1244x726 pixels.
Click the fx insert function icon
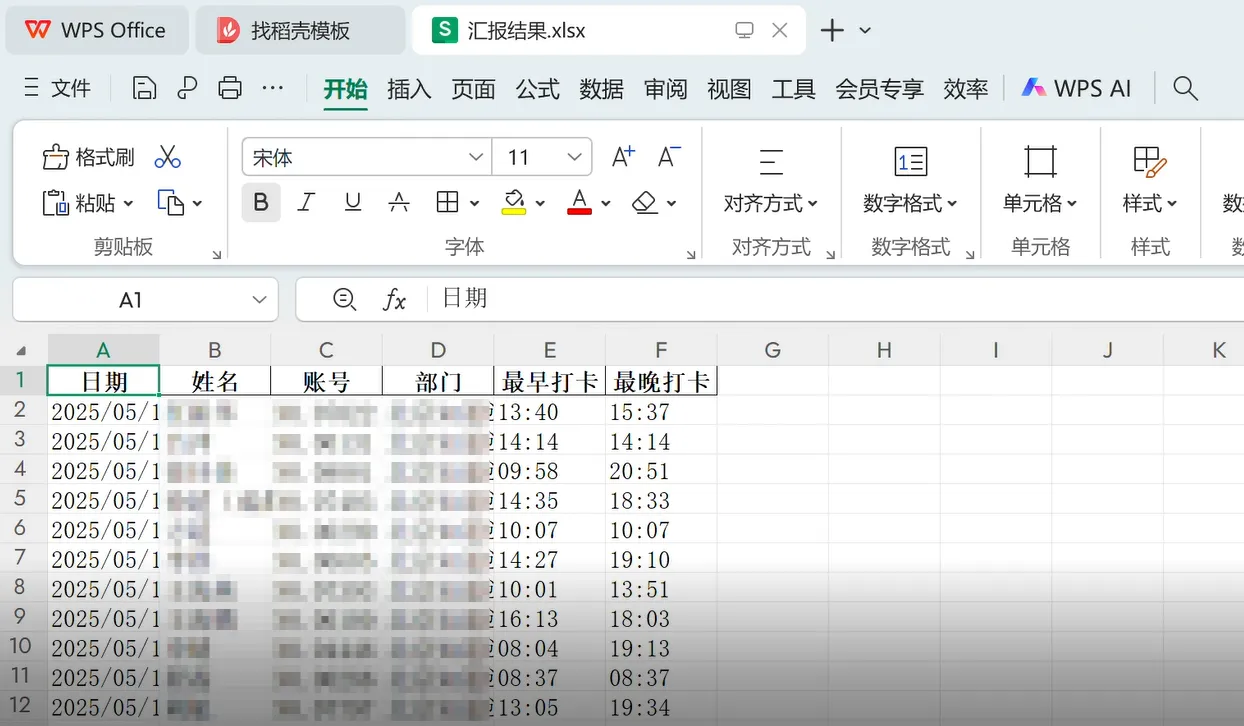[395, 299]
